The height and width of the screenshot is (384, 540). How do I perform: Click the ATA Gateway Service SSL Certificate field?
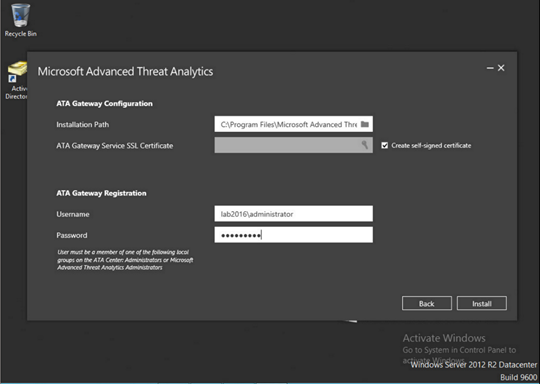click(293, 145)
